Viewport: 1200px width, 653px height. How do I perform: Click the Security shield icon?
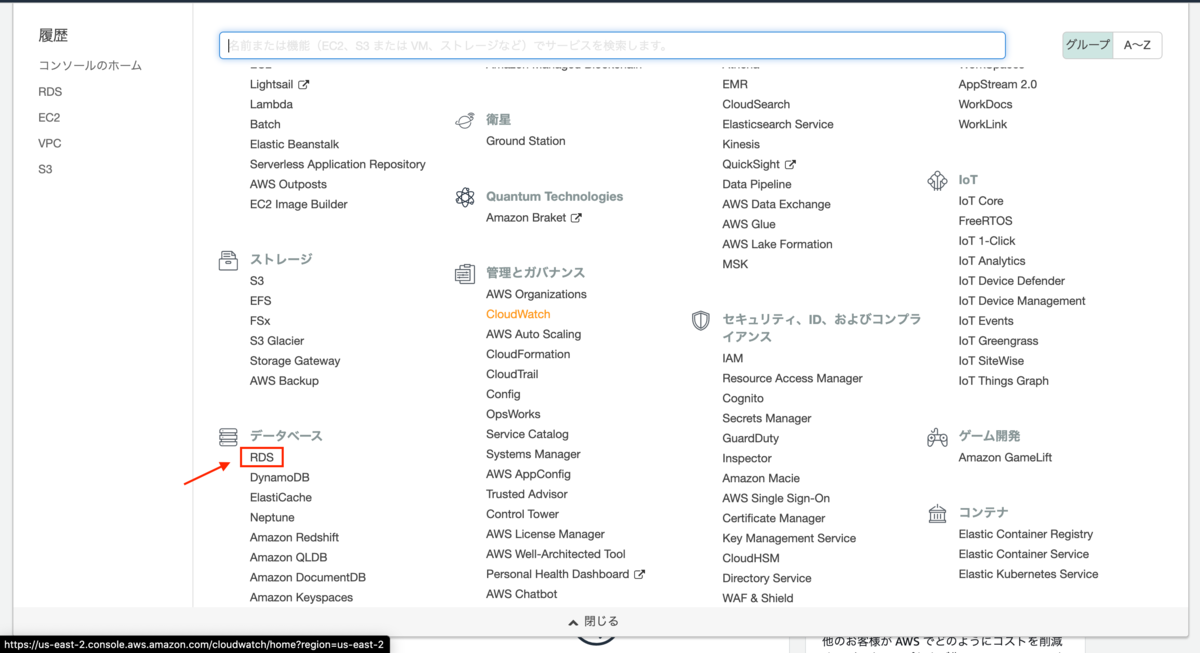[x=701, y=320]
